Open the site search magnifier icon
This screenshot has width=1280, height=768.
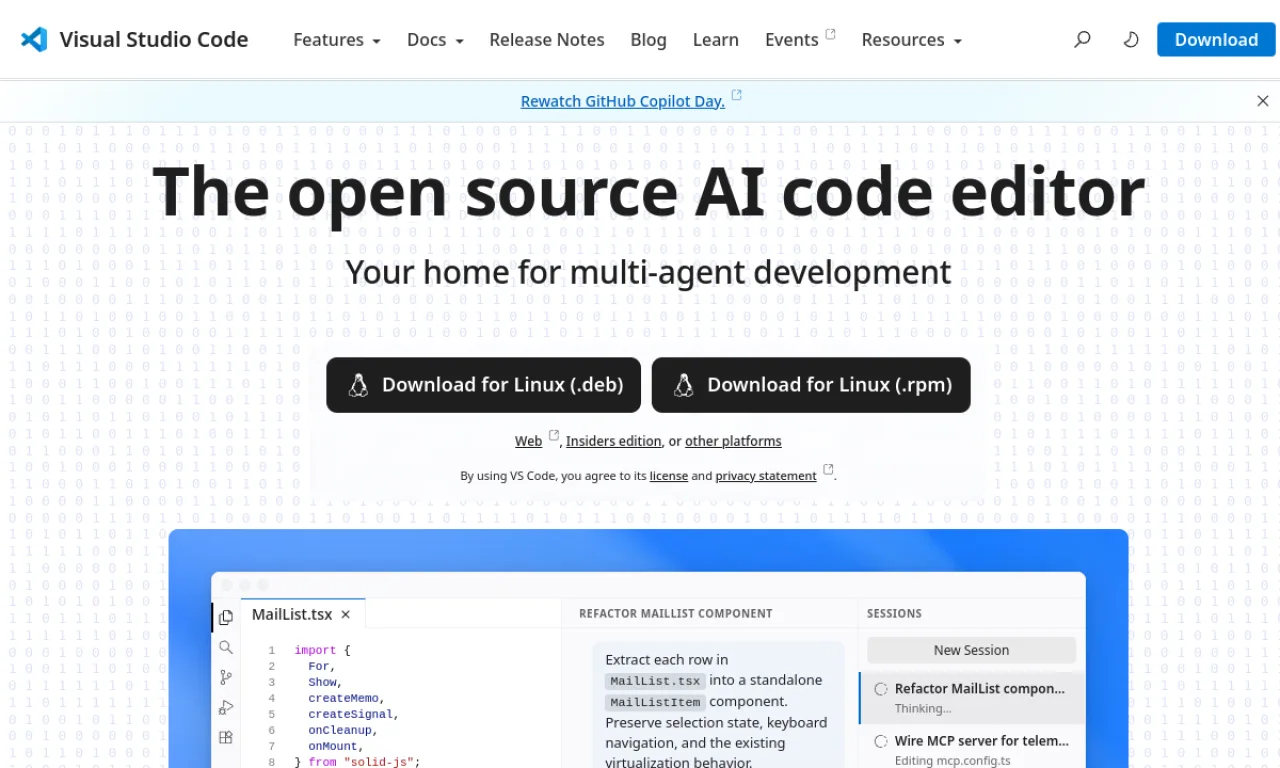[1082, 40]
